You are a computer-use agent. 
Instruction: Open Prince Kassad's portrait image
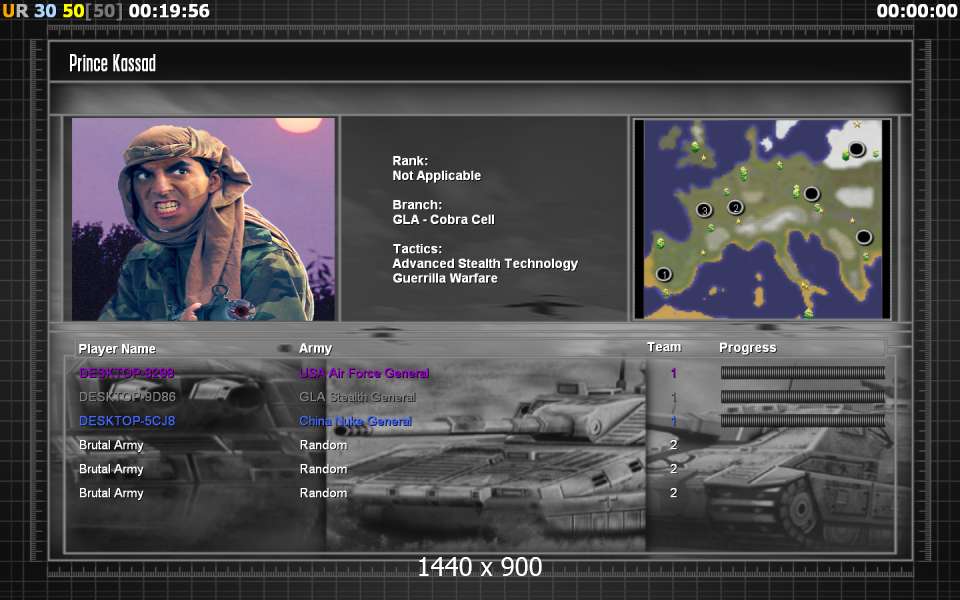point(203,219)
